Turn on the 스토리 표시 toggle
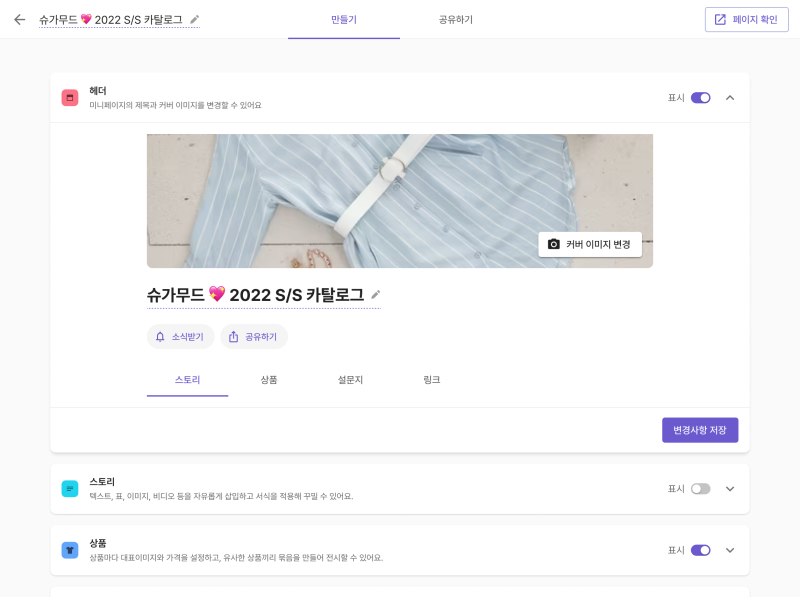This screenshot has height=597, width=800. pyautogui.click(x=701, y=489)
